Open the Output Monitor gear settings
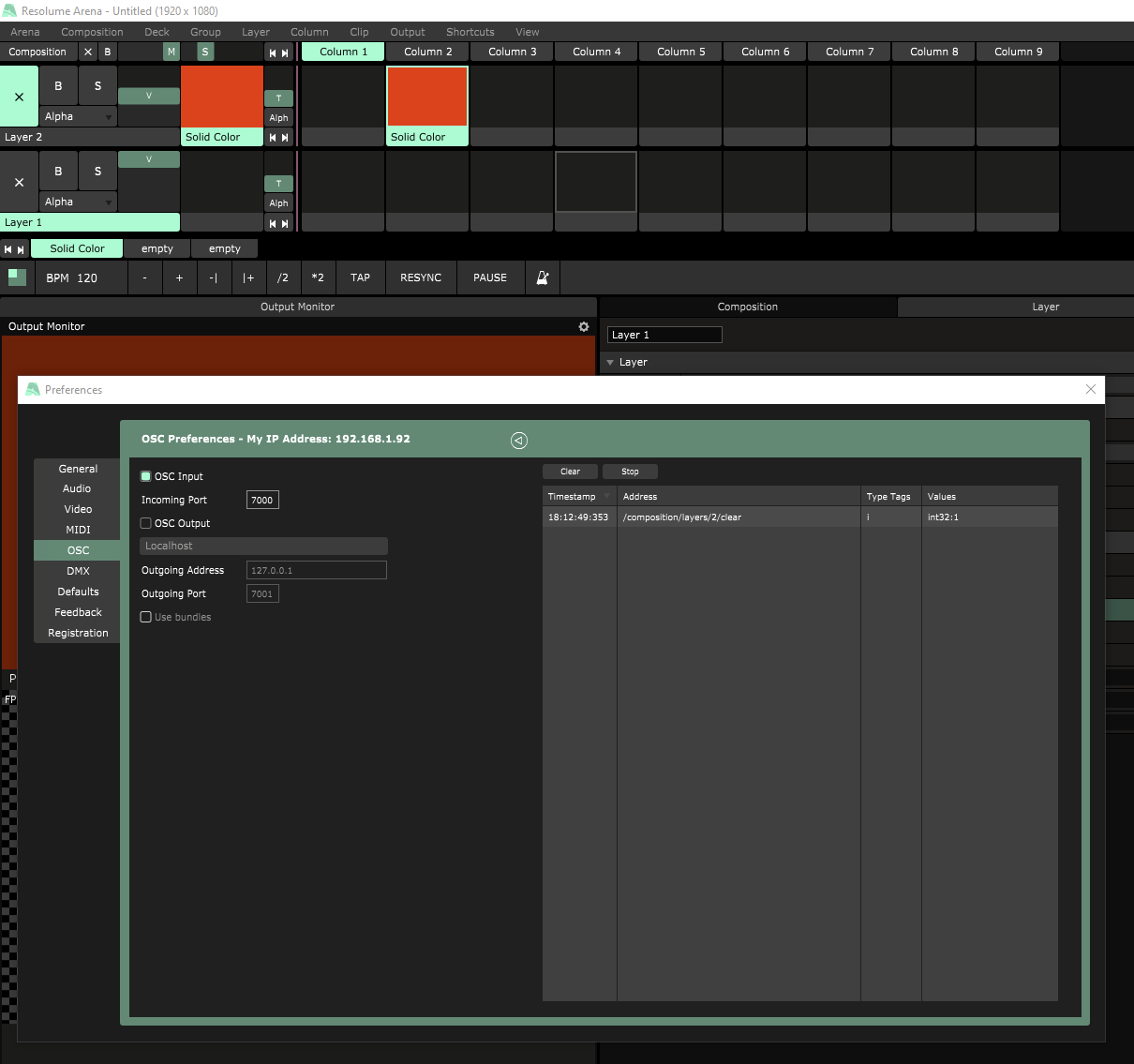The image size is (1134, 1064). pyautogui.click(x=584, y=326)
